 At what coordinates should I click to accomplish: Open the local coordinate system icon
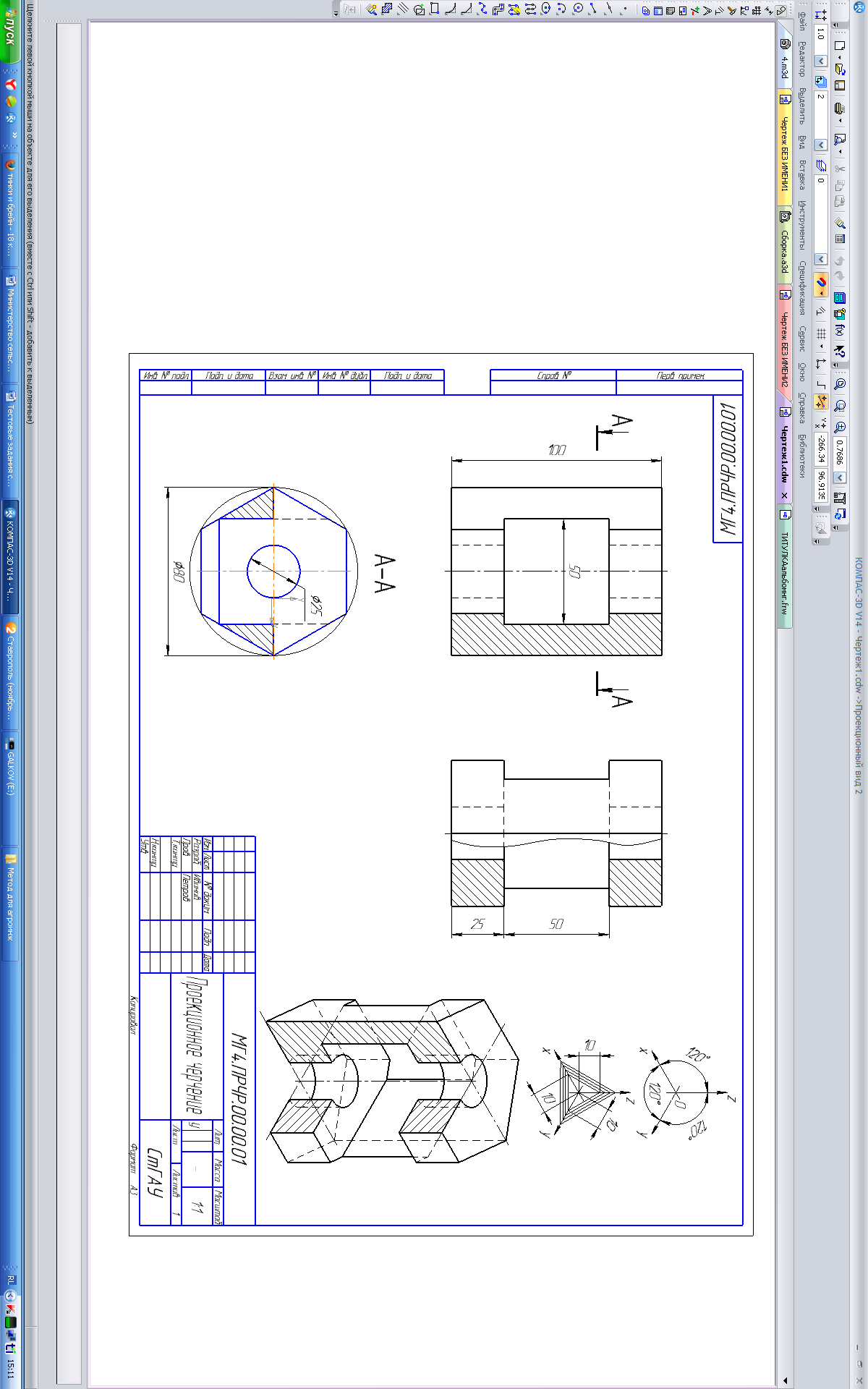coord(821,364)
